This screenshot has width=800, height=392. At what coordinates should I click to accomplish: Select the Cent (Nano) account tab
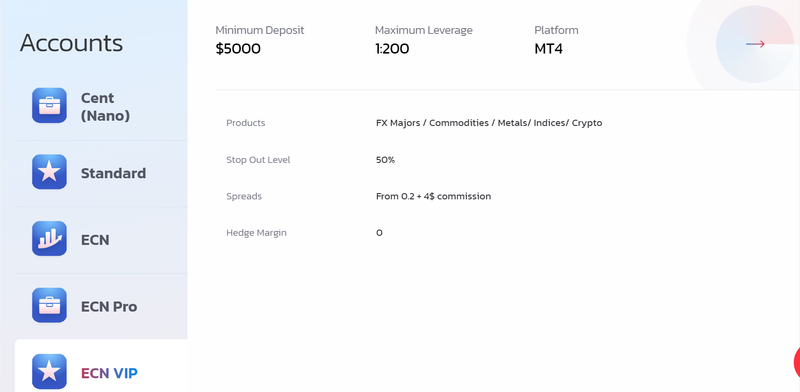pos(101,107)
